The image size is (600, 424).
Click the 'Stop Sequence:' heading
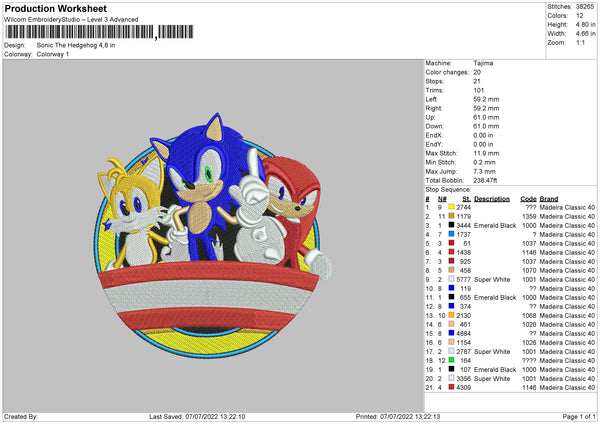[448, 189]
